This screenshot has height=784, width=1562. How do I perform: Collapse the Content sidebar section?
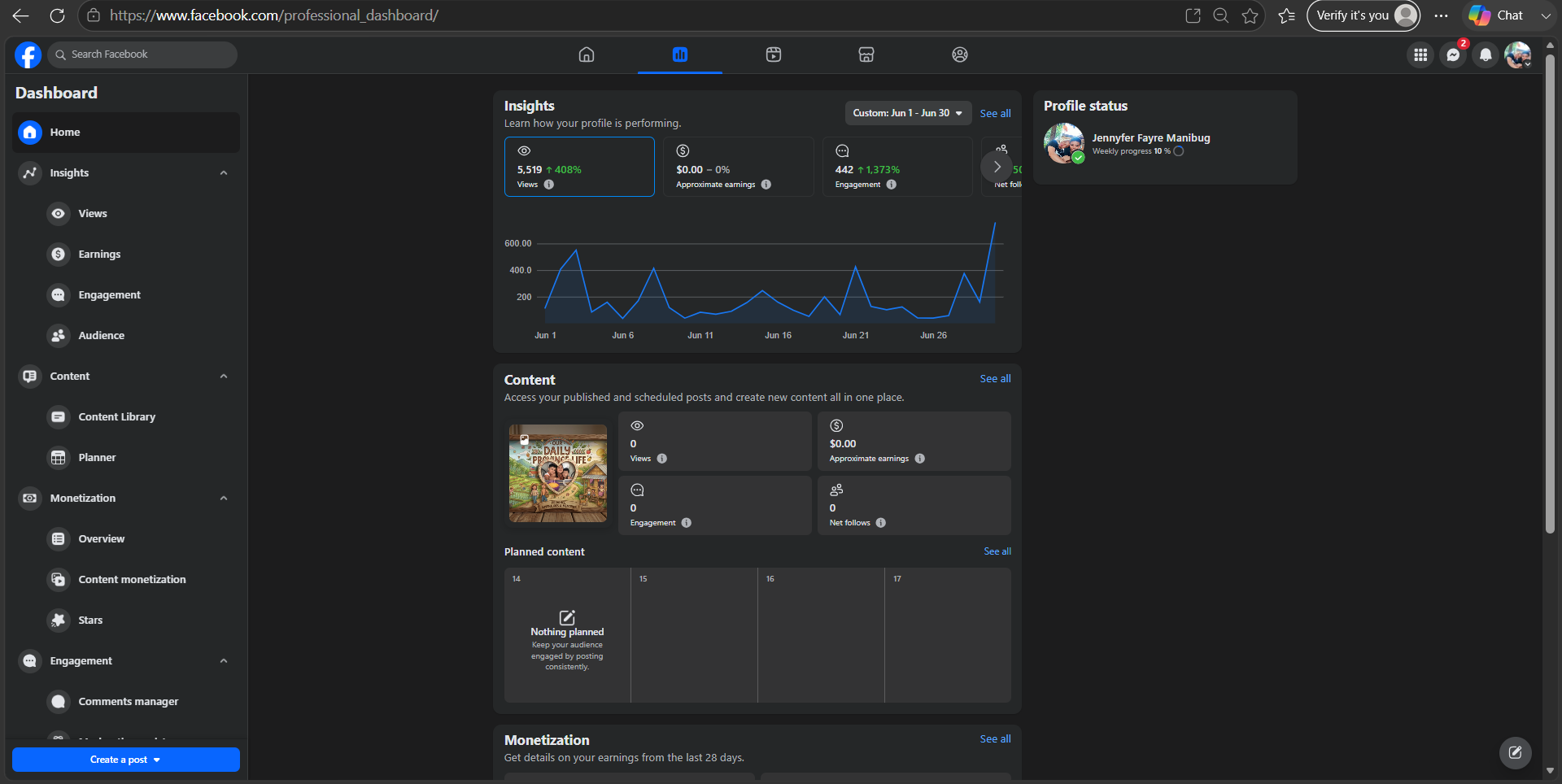(224, 377)
